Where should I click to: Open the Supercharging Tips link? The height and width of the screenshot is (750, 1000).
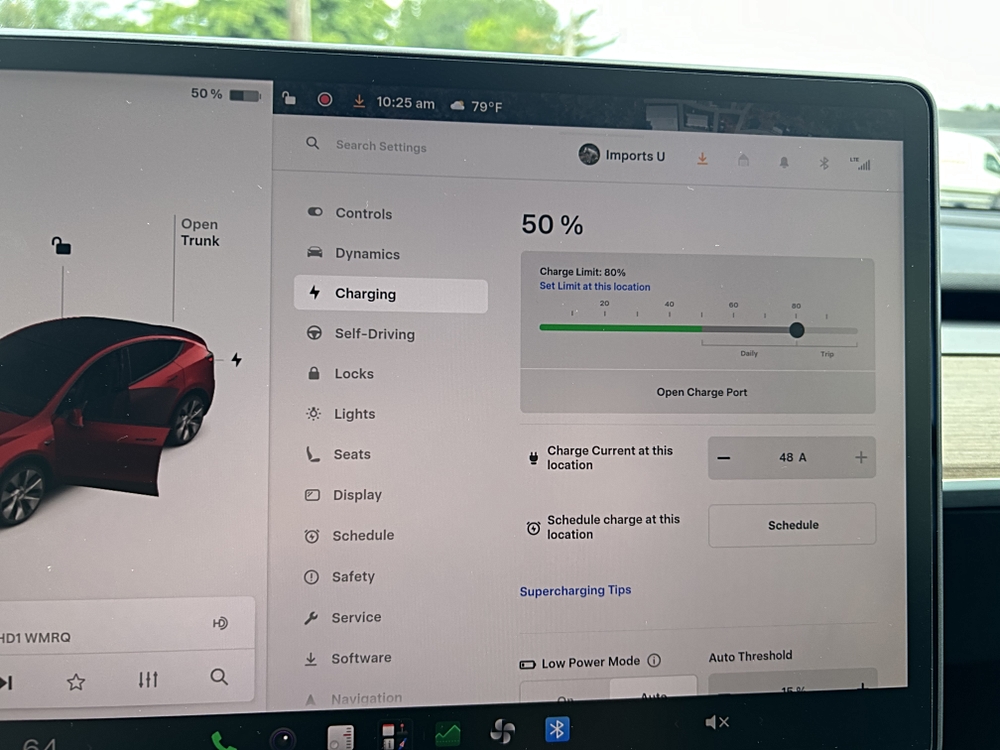coord(575,591)
